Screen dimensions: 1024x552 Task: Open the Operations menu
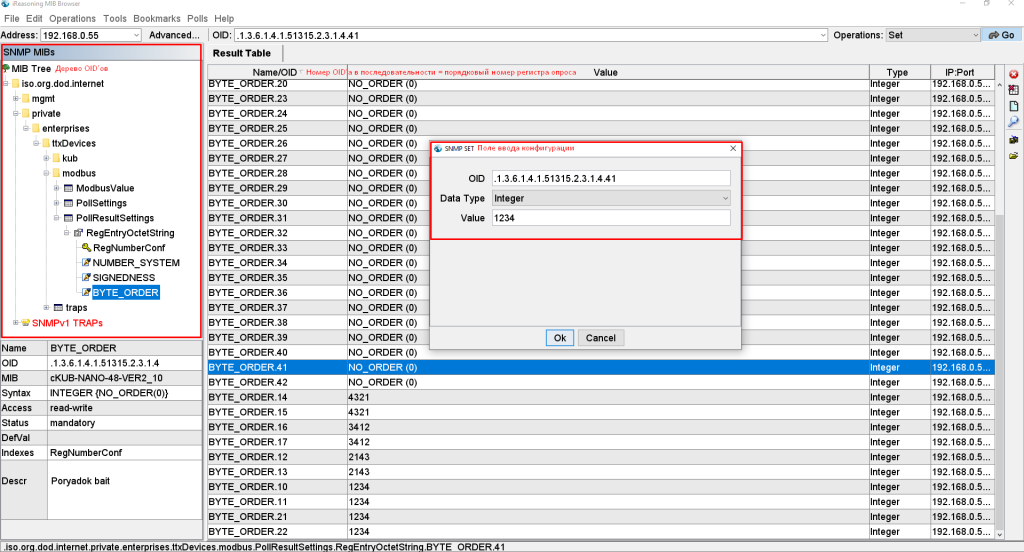coord(72,18)
